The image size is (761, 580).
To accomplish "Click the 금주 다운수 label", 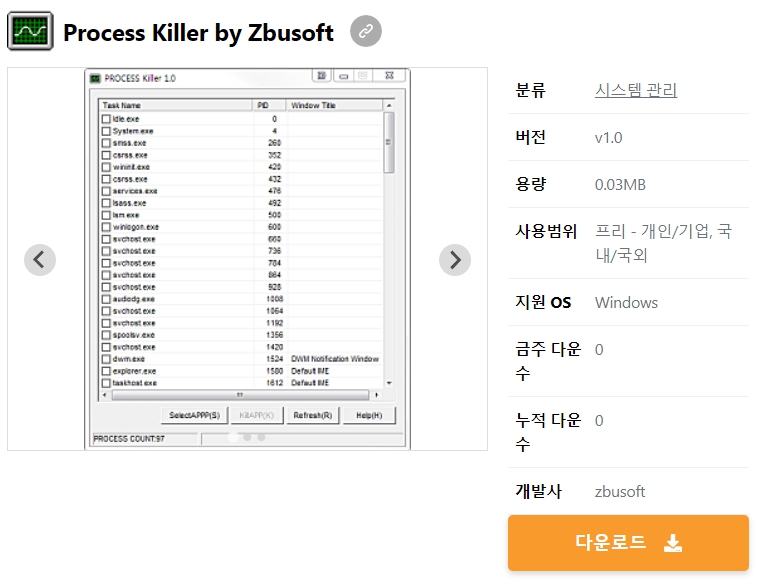I will (x=548, y=361).
